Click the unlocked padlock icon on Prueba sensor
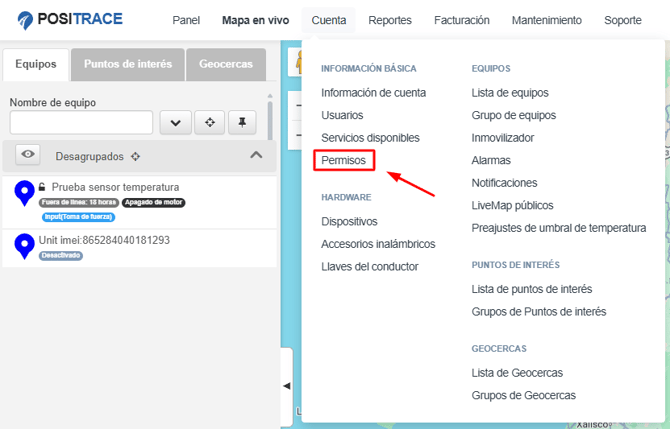 coord(42,187)
